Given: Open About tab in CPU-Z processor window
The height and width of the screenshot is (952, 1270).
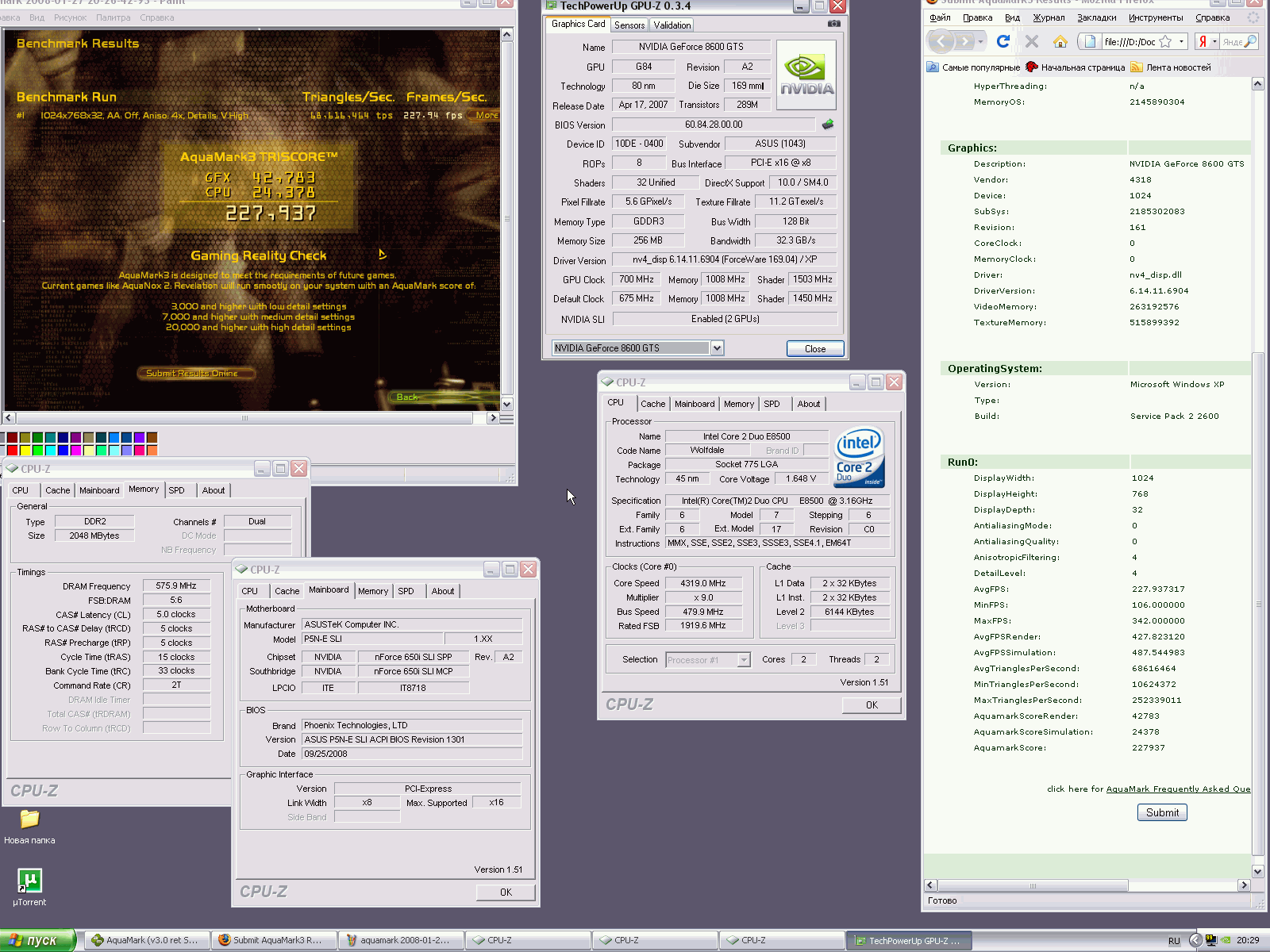Looking at the screenshot, I should pos(809,404).
